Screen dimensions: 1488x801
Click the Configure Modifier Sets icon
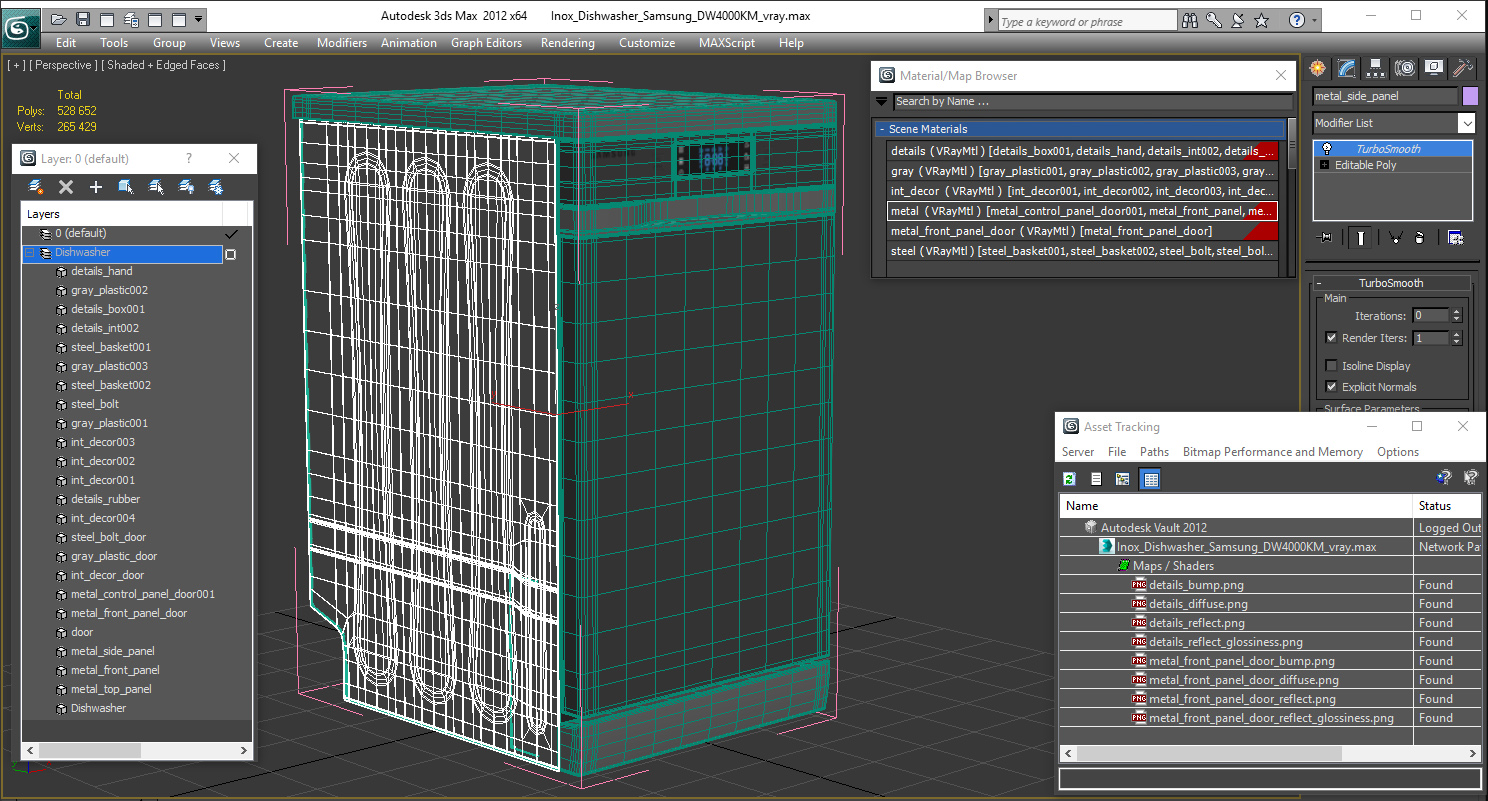pyautogui.click(x=1455, y=238)
